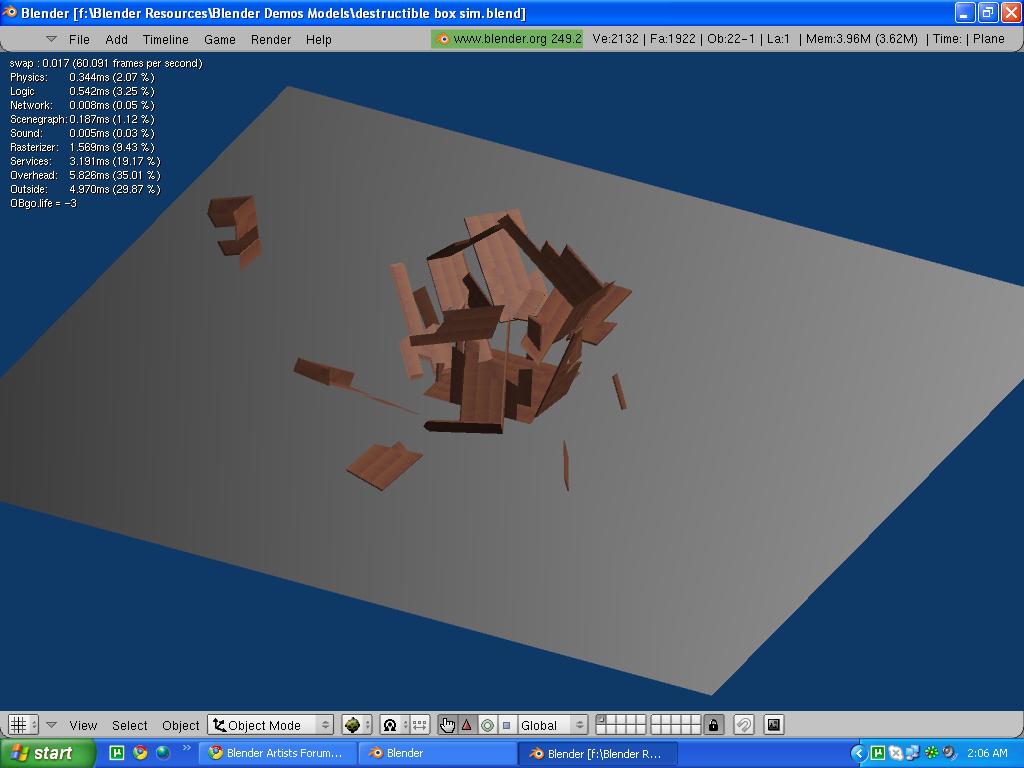Switch to plain Blender taskbar button
1024x768 pixels.
438,753
